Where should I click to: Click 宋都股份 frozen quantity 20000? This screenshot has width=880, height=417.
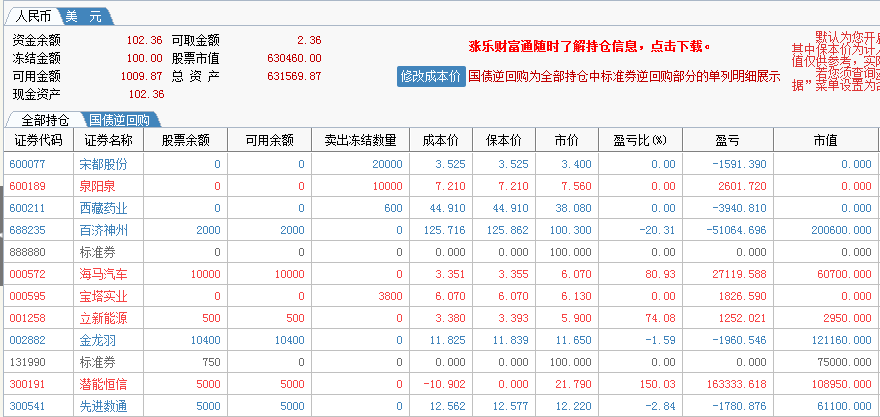pyautogui.click(x=387, y=164)
